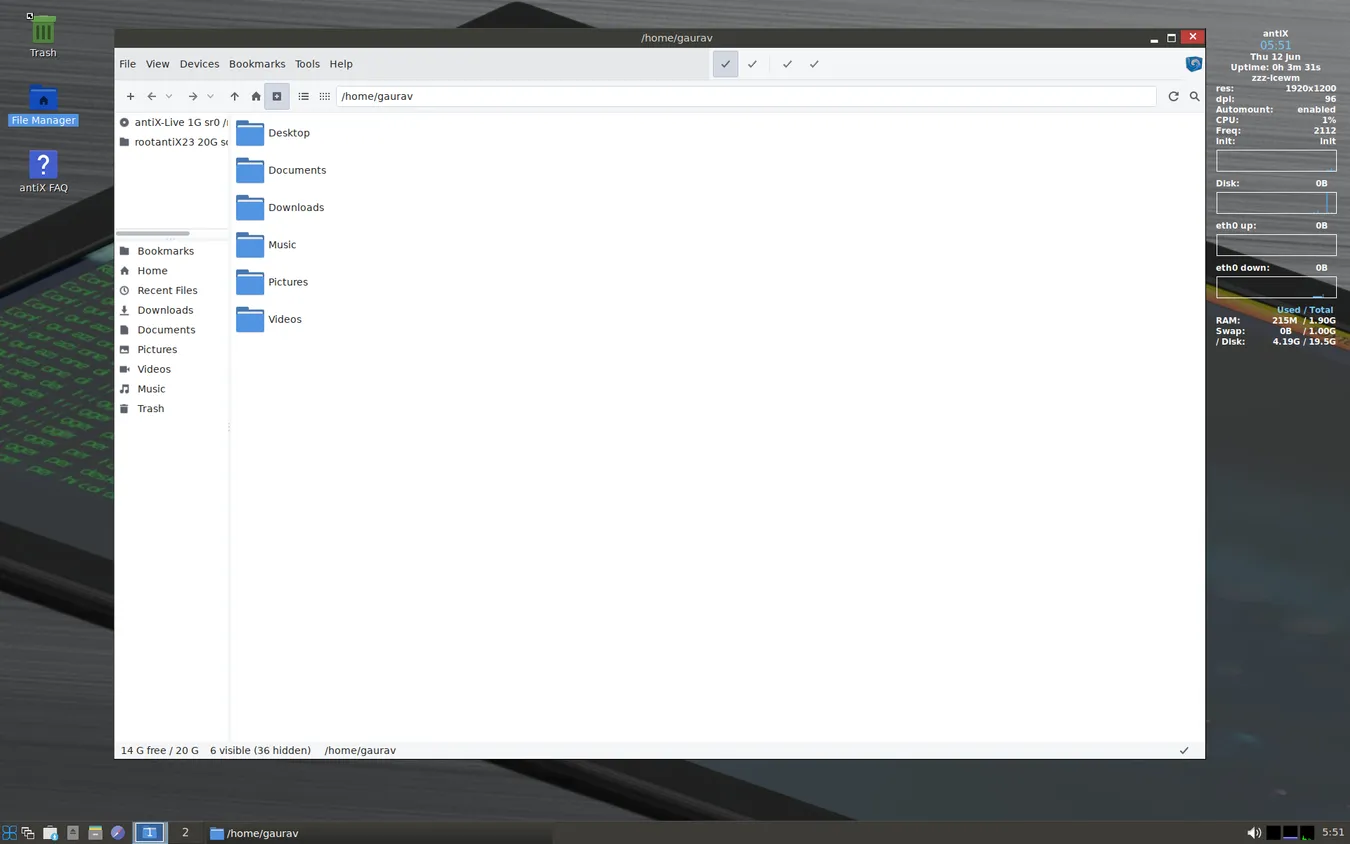Select the rootantiX23 20G device

coord(172,142)
